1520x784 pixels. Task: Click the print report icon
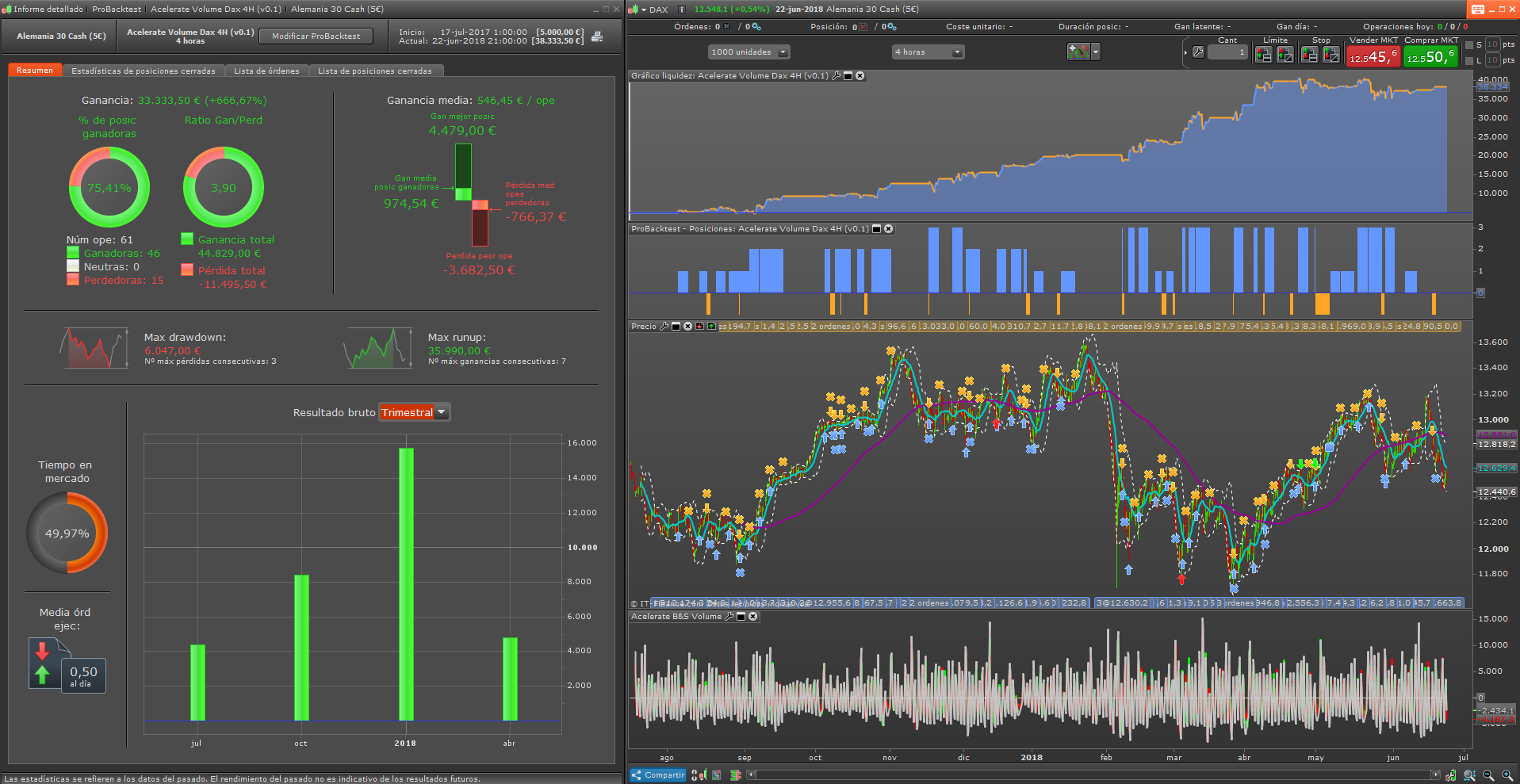597,36
